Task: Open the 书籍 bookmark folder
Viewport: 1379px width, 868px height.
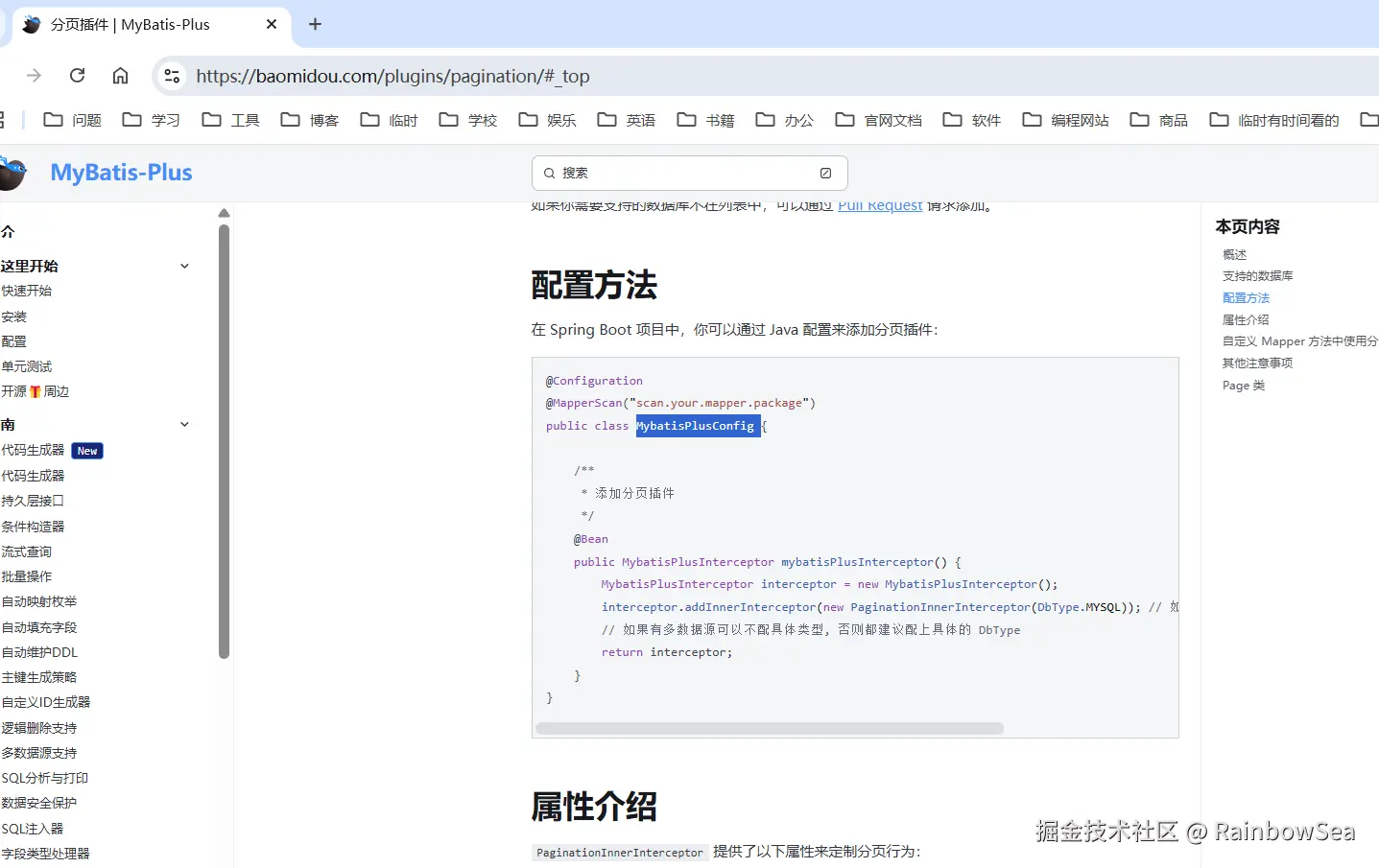Action: (x=706, y=120)
